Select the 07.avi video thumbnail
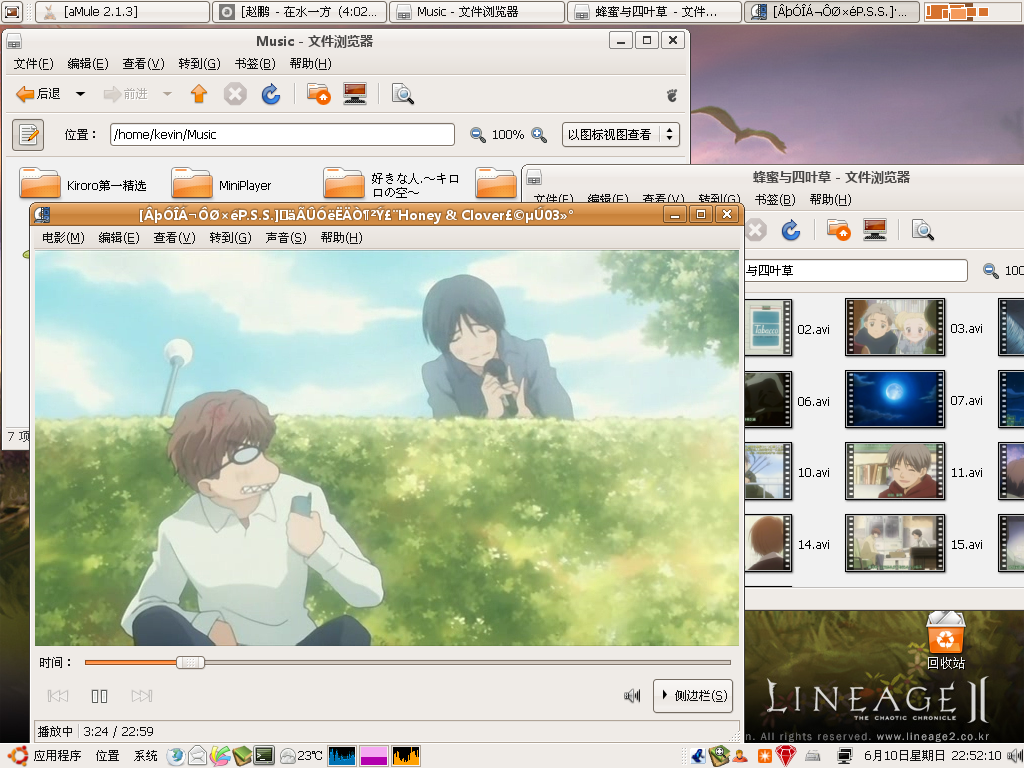 895,399
